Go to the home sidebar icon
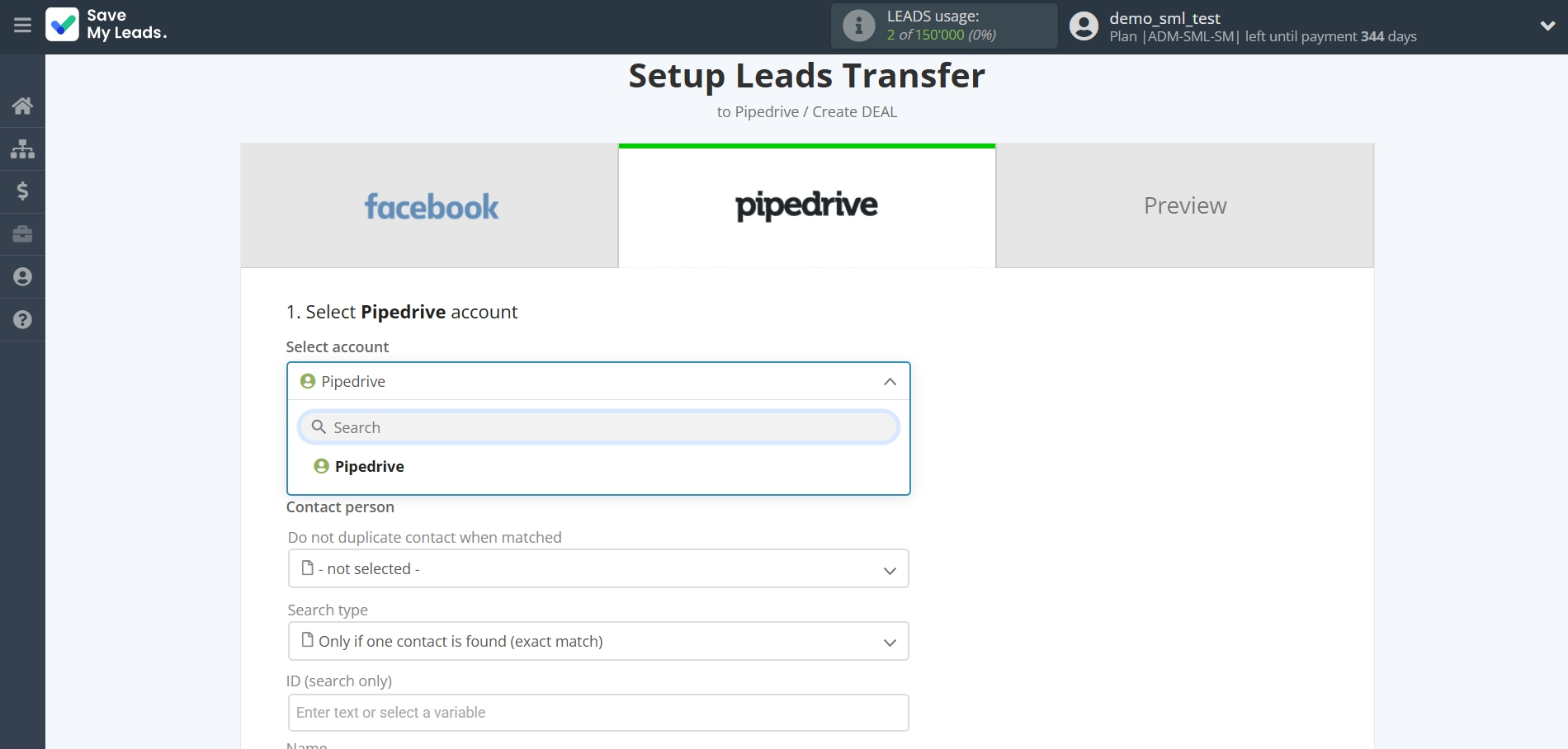The width and height of the screenshot is (1568, 749). 22,106
